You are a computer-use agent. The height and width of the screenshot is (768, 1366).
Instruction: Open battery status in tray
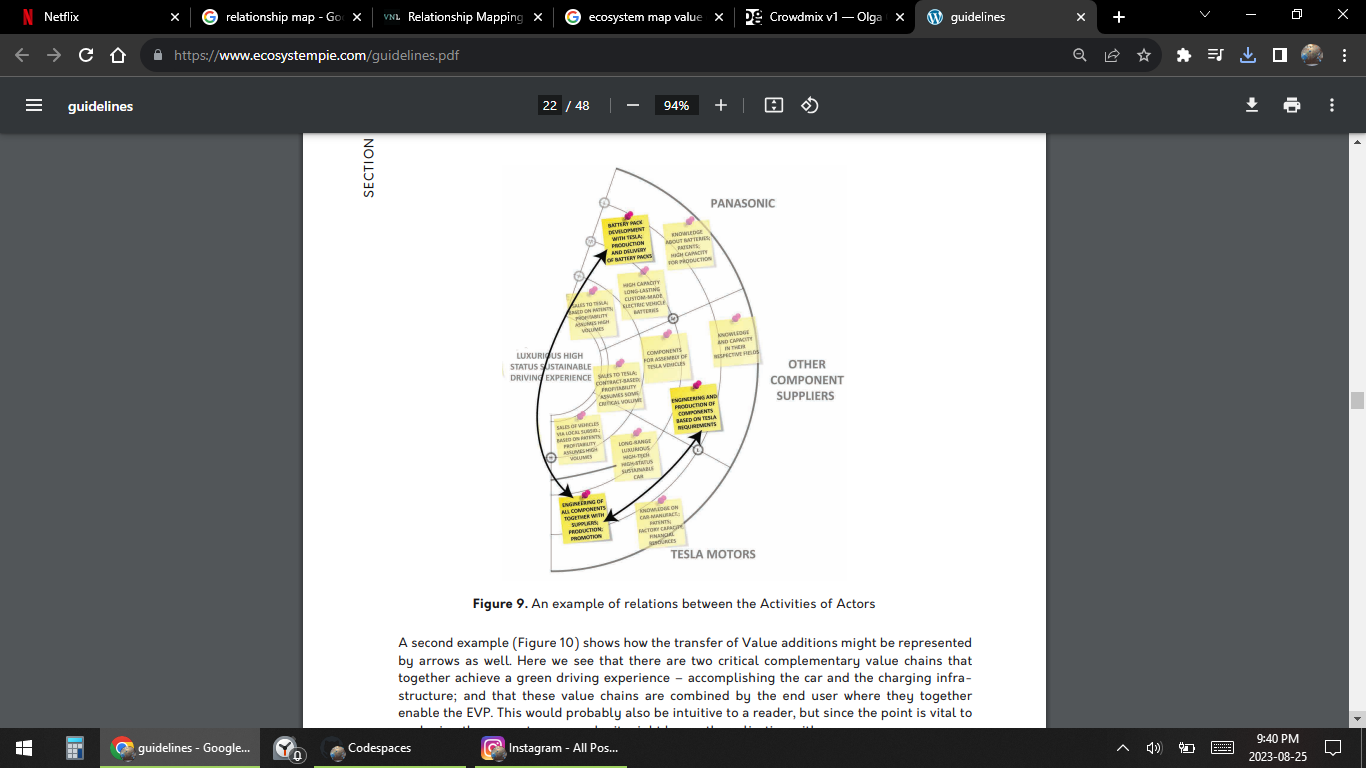click(x=1187, y=748)
